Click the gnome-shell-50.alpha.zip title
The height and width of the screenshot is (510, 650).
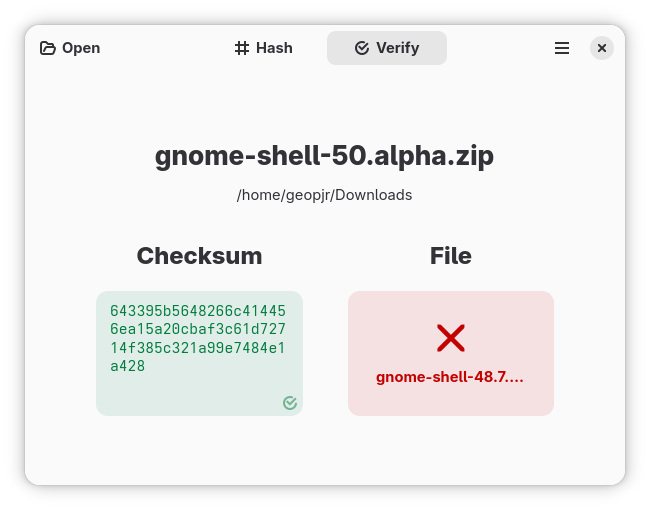[x=324, y=157]
